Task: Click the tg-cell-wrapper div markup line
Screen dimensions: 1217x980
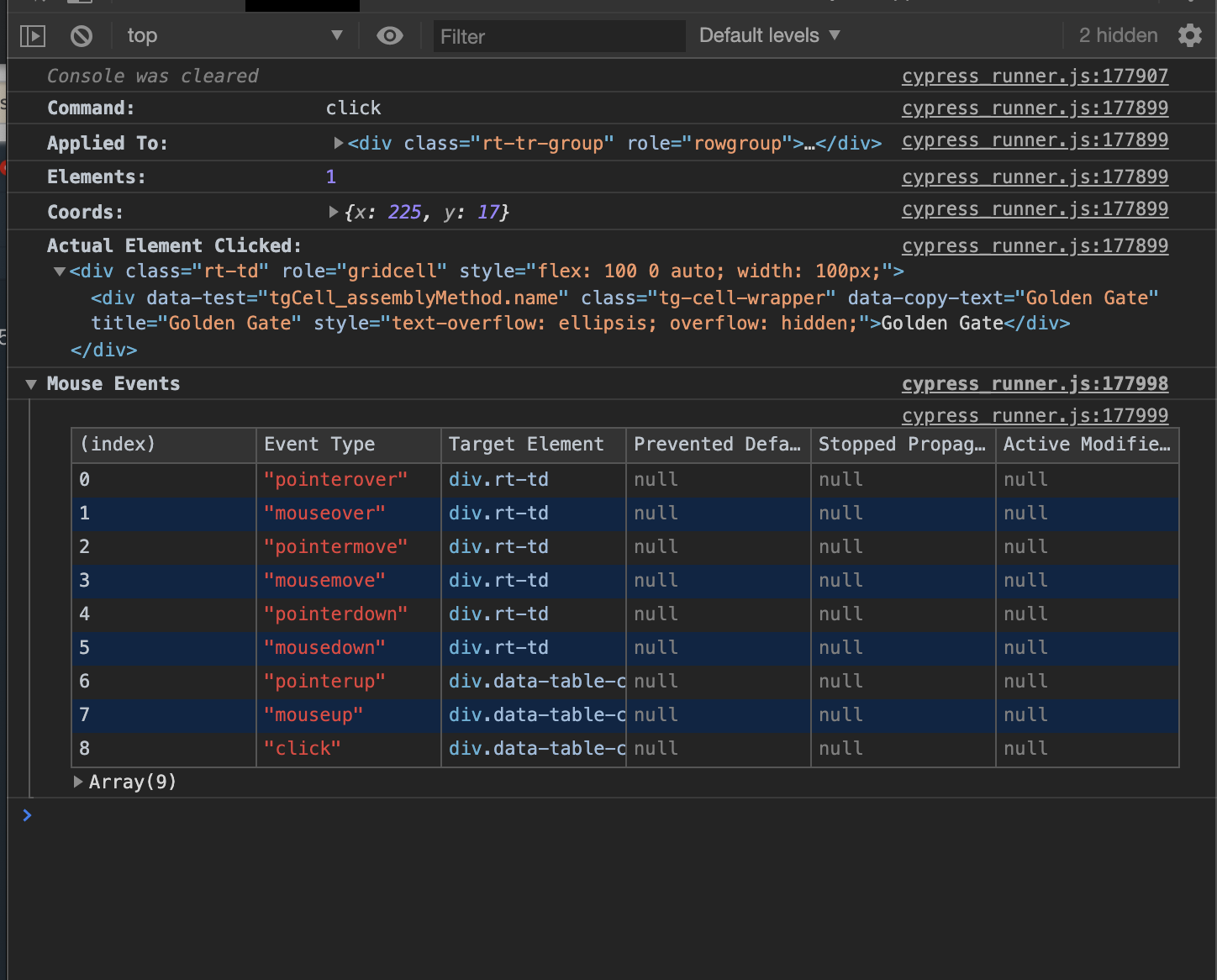Action: [624, 310]
